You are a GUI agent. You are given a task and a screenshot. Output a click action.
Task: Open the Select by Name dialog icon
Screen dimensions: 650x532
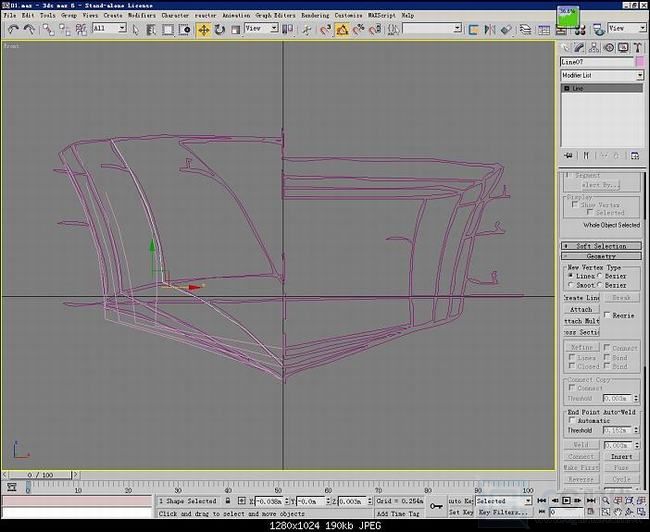[151, 29]
